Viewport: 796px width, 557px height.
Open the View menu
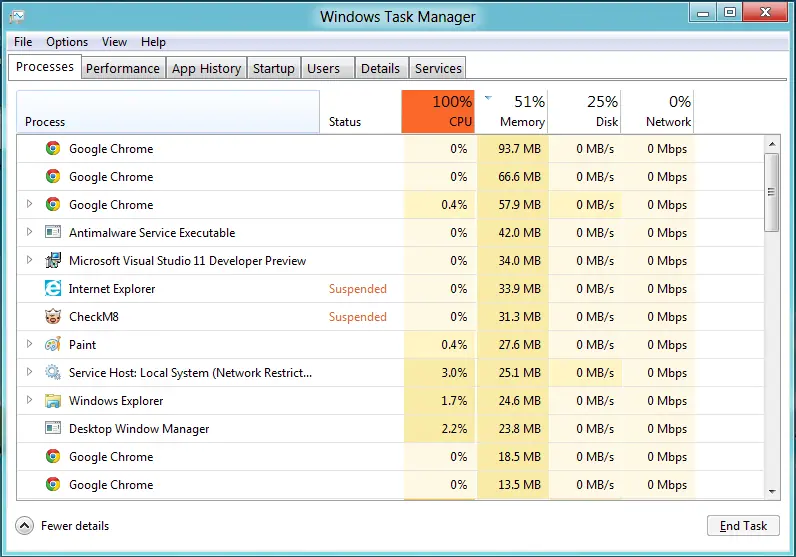[114, 42]
